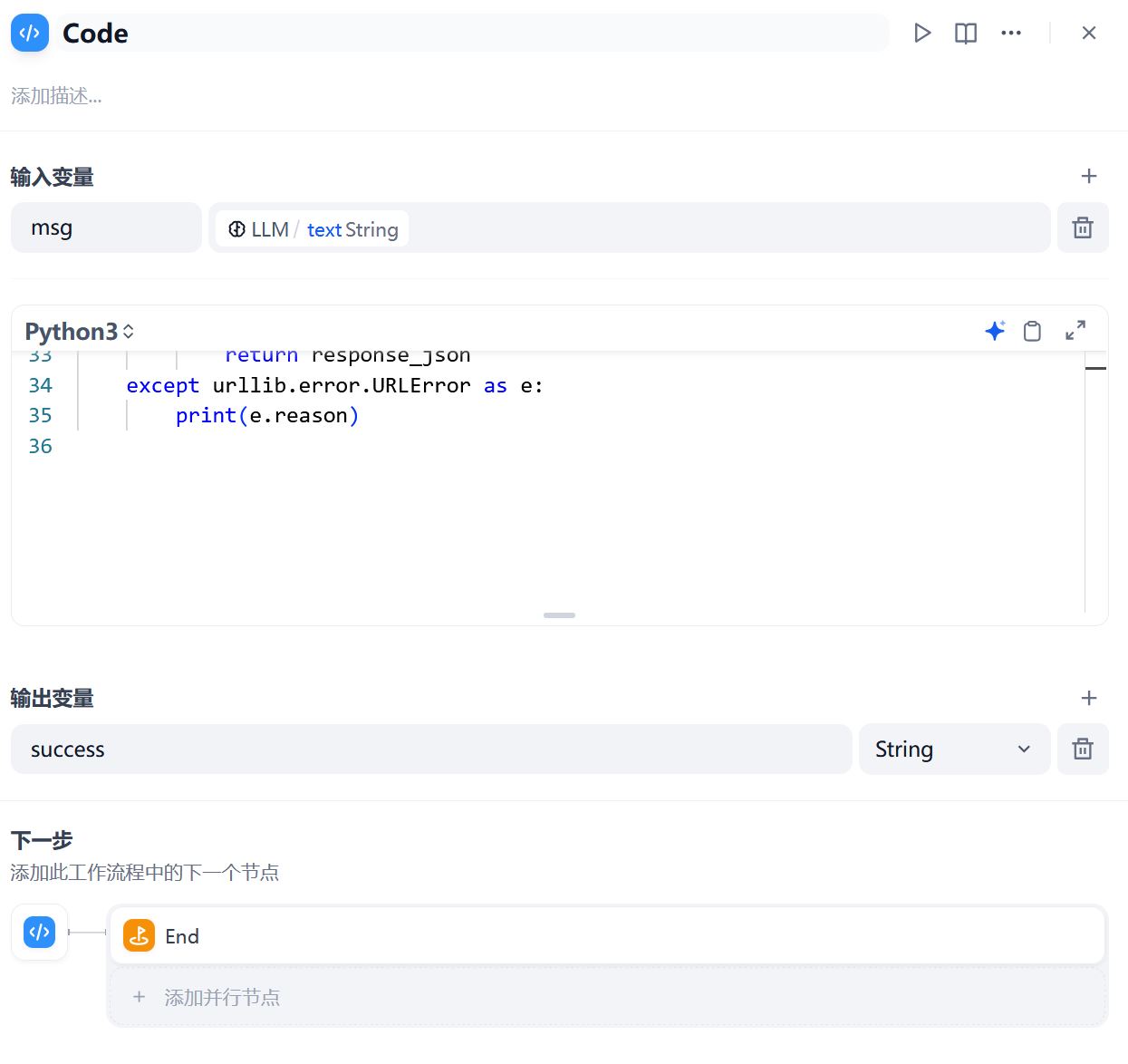Open the three-dot more options menu

click(1011, 34)
